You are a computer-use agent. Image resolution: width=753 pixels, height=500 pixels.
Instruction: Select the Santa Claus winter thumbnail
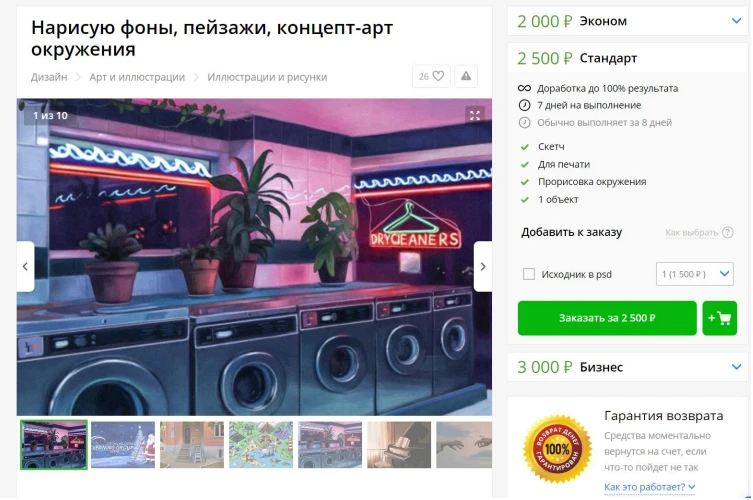click(123, 445)
